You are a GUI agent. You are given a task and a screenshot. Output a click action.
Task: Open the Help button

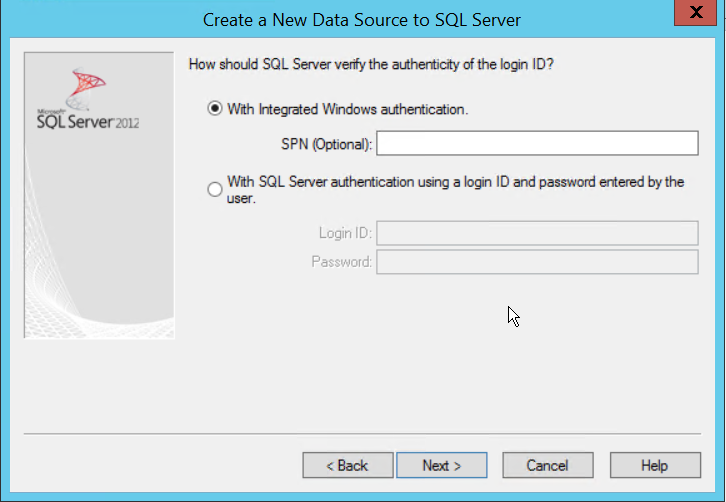tap(654, 466)
